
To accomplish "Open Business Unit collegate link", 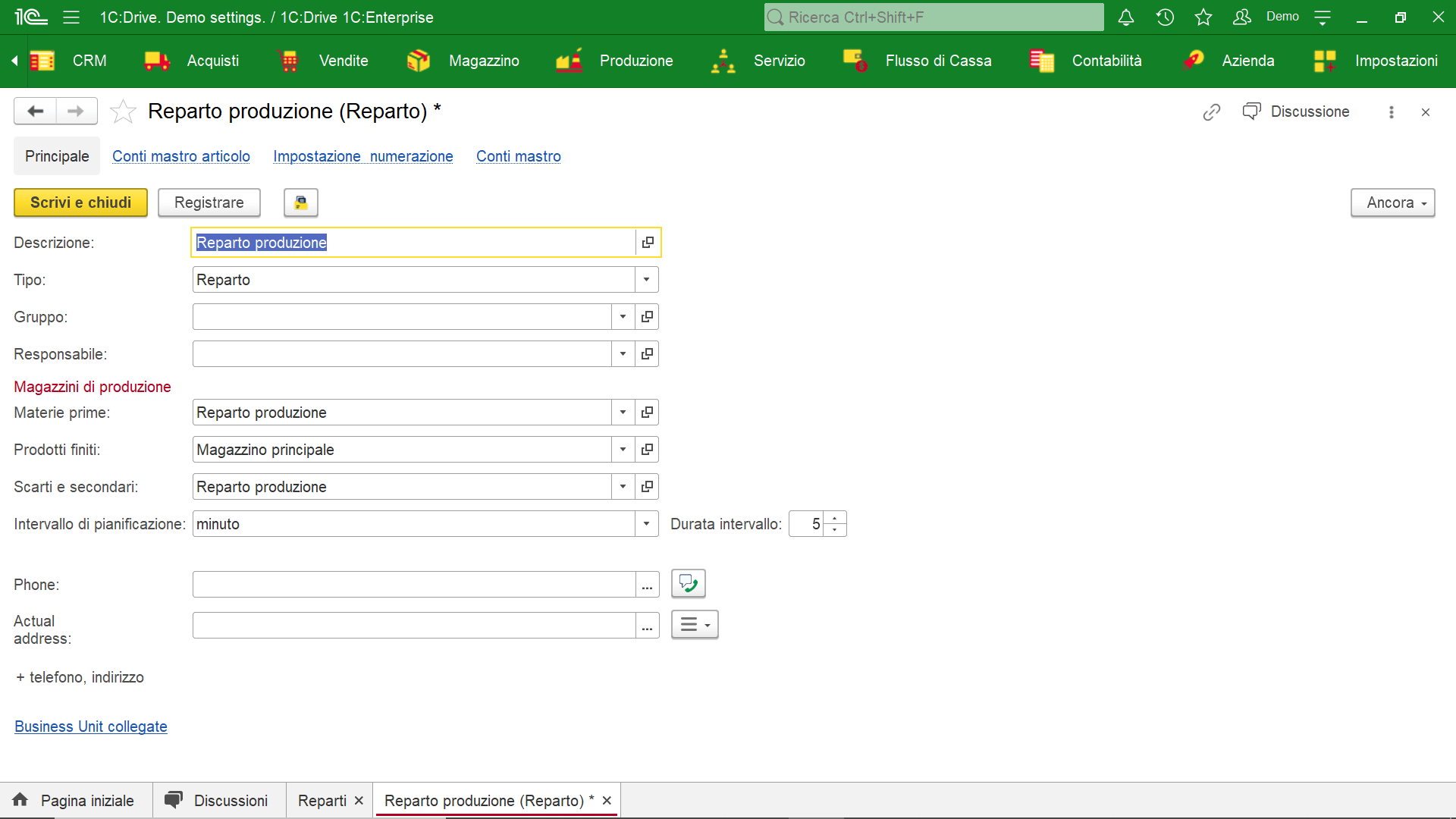I will tap(91, 726).
